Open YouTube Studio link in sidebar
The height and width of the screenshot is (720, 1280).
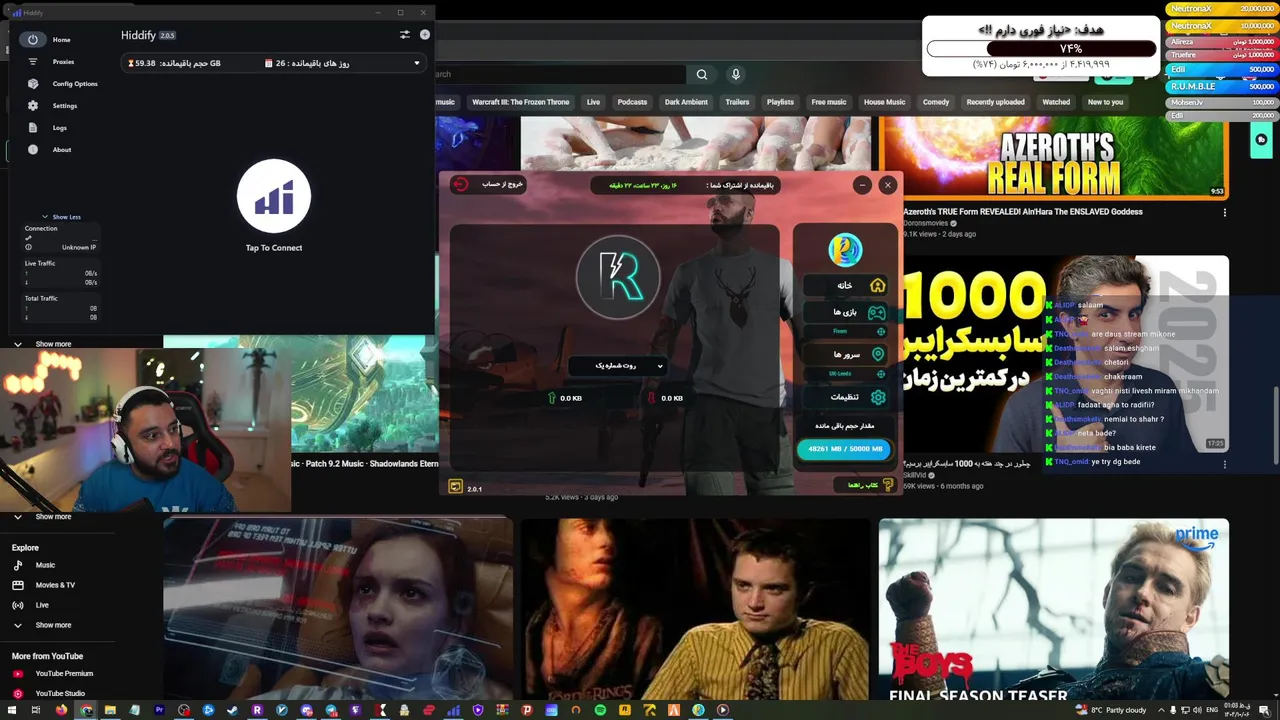(60, 693)
